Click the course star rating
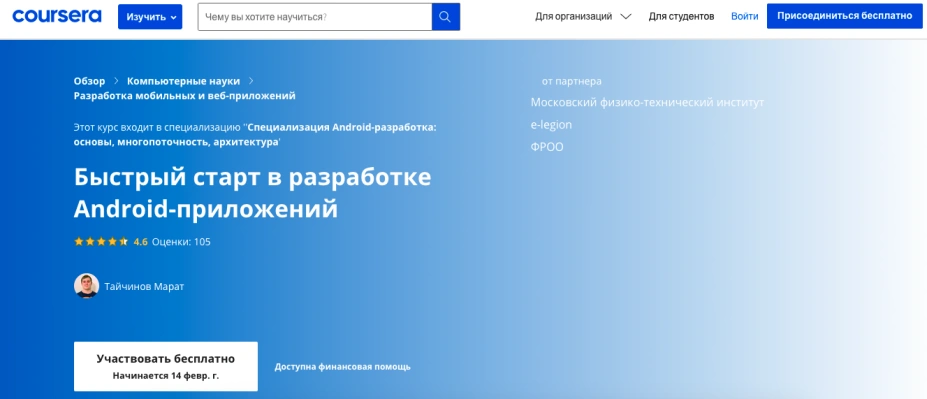Screen dimensions: 927x399 101,242
